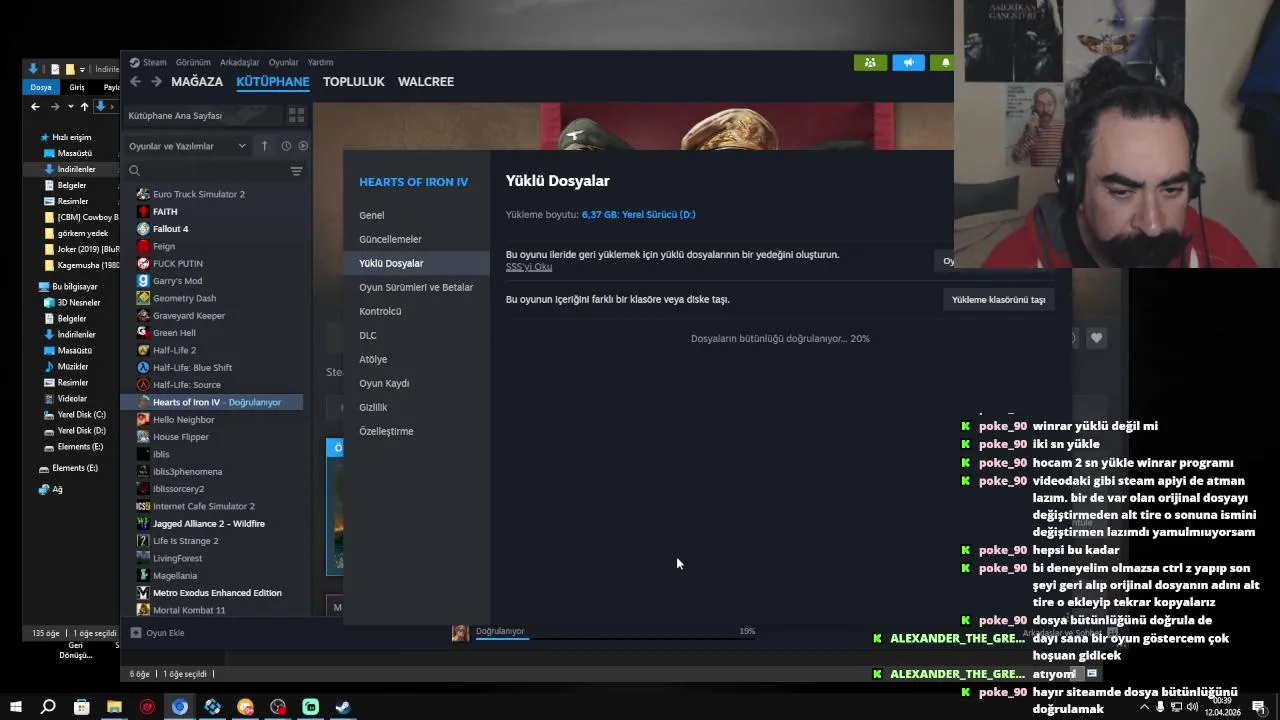Switch library to grid collections view
Viewport: 1280px width, 720px height.
coord(296,115)
